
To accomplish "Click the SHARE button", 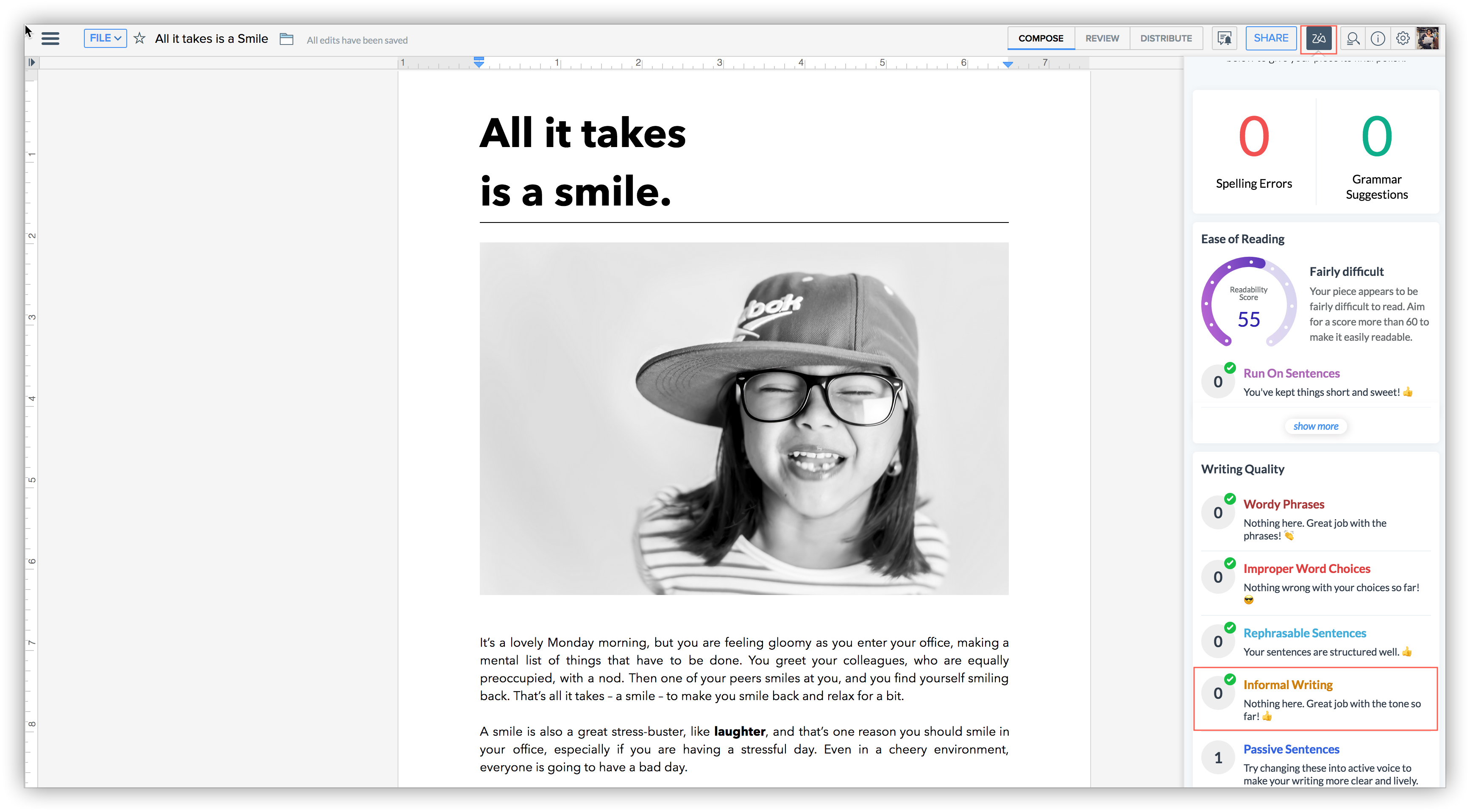I will point(1271,38).
